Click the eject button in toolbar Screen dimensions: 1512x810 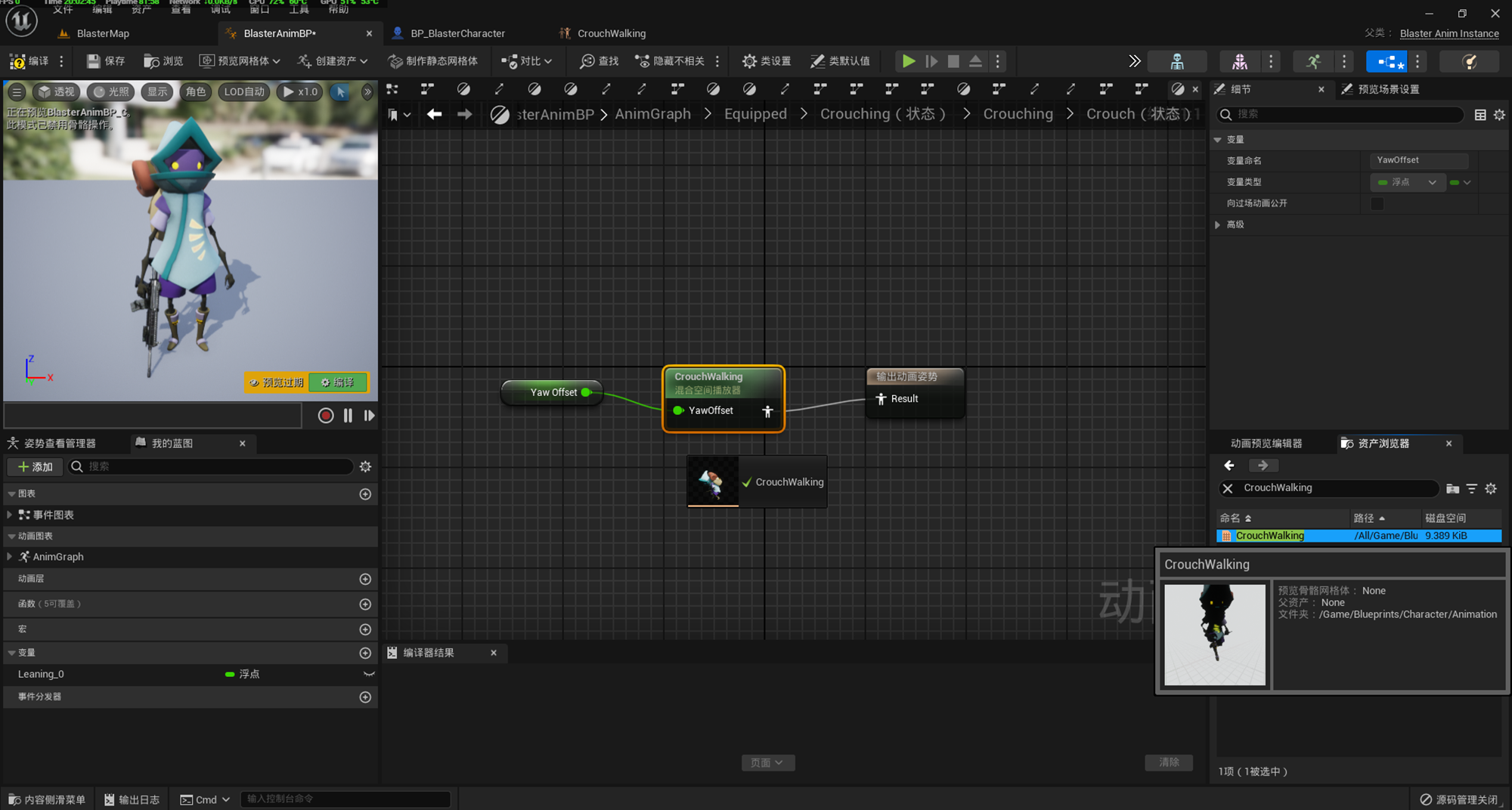pyautogui.click(x=976, y=61)
